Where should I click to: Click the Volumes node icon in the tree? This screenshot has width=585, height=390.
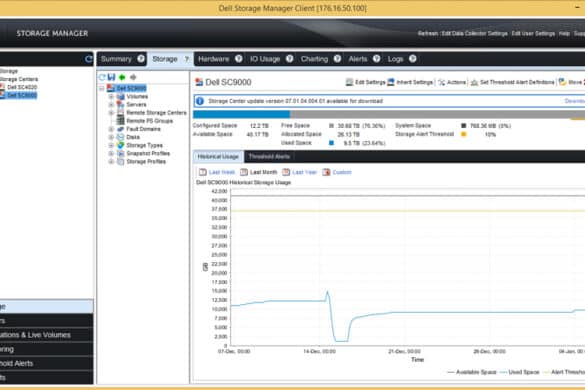121,96
